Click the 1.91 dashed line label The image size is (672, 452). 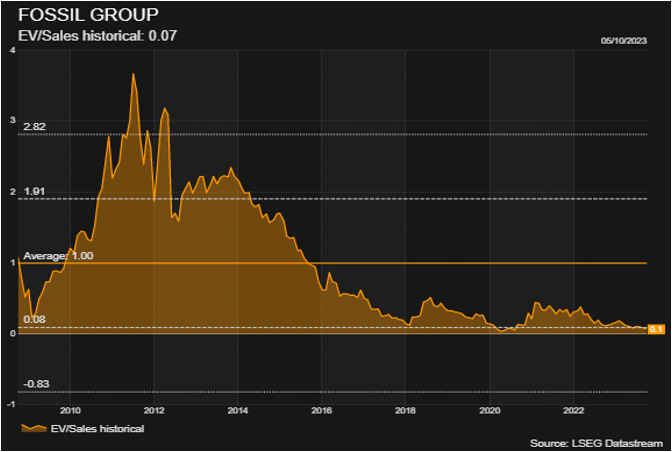(x=34, y=192)
